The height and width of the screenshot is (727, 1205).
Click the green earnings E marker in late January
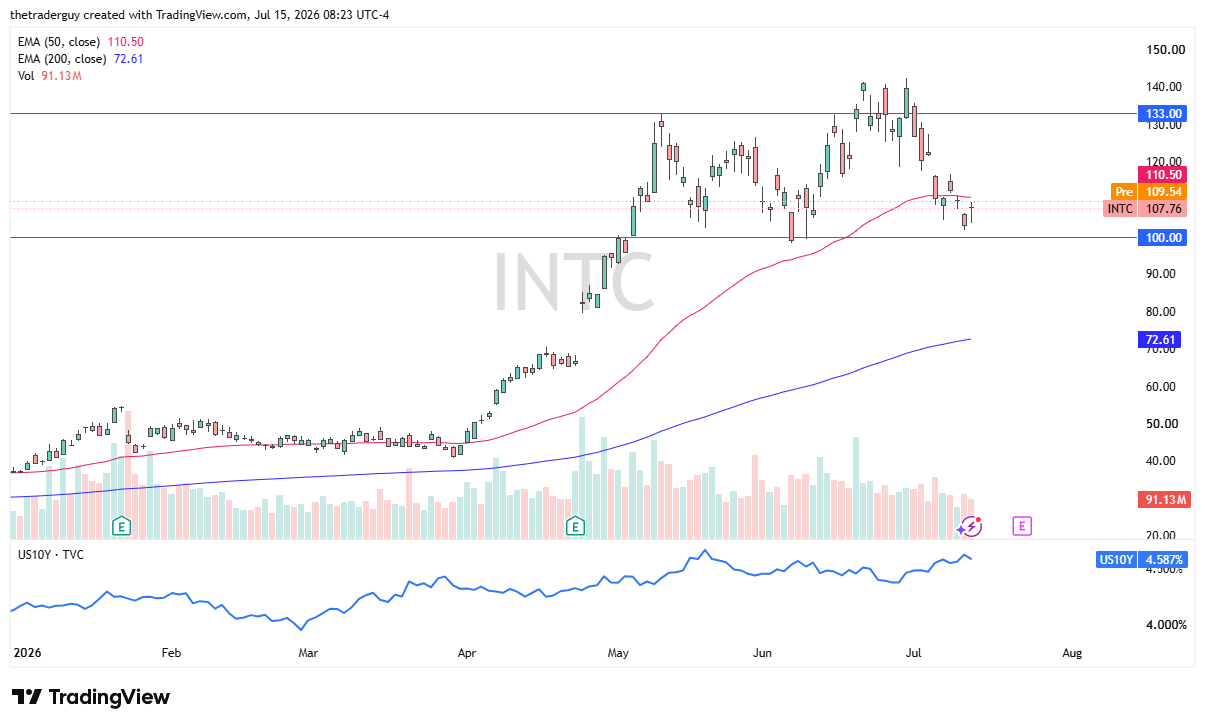[x=122, y=525]
